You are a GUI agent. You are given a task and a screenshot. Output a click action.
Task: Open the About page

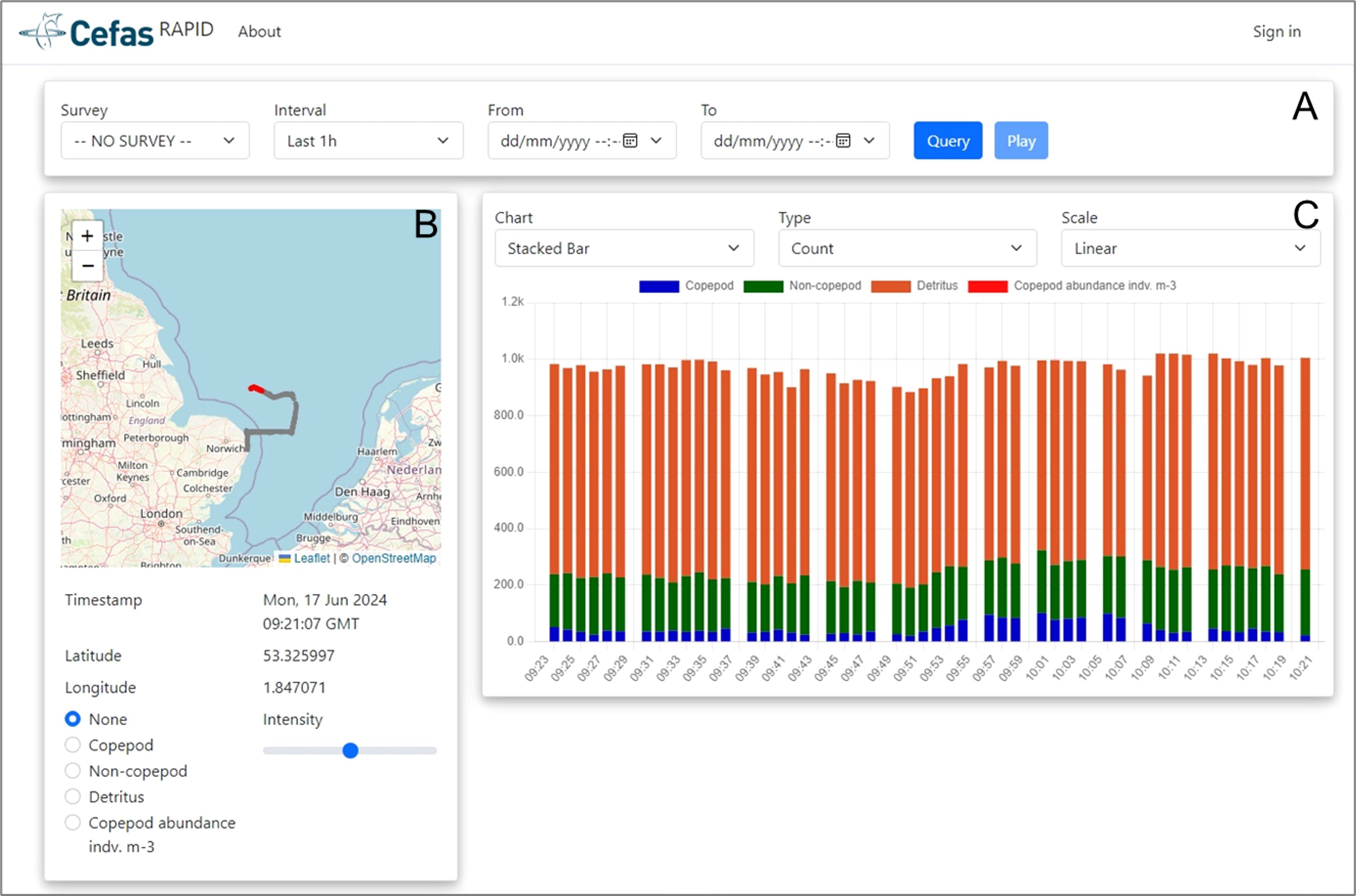coord(260,32)
